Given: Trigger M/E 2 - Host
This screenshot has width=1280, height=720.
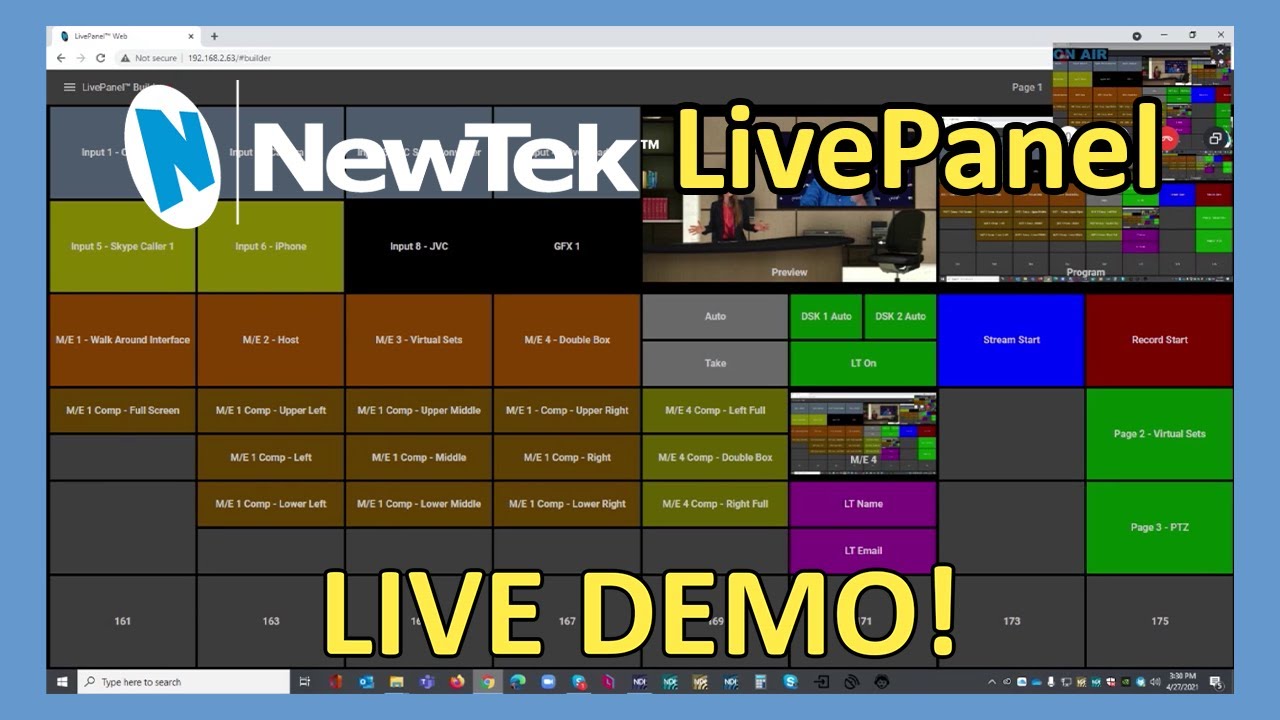Looking at the screenshot, I should [x=271, y=340].
